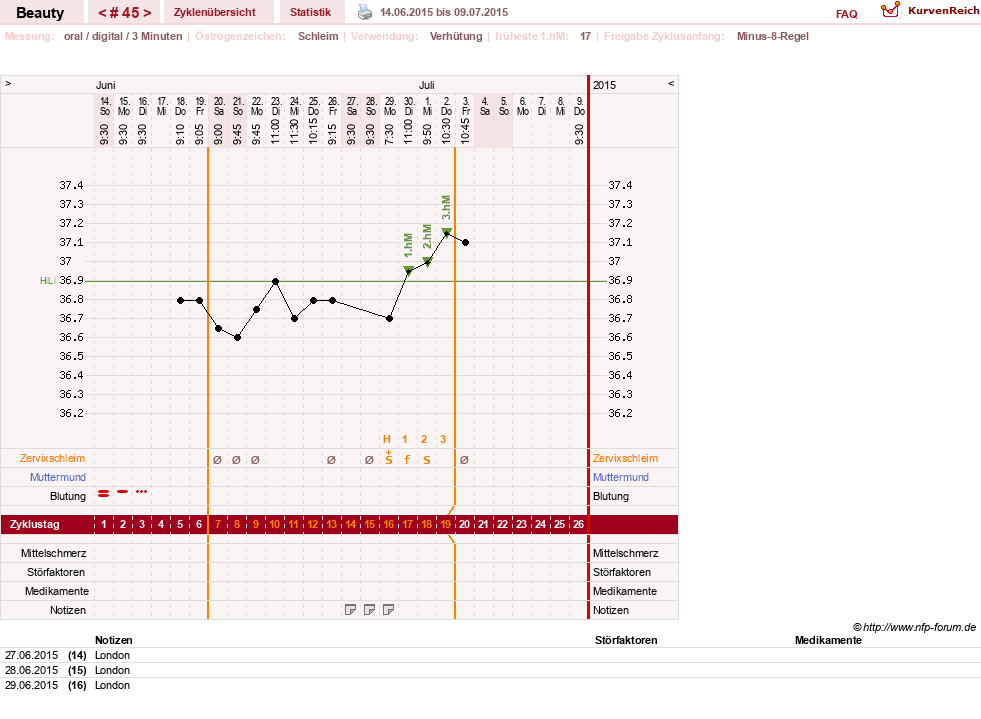This screenshot has height=719, width=981.
Task: Open the FAQ link
Action: point(846,14)
